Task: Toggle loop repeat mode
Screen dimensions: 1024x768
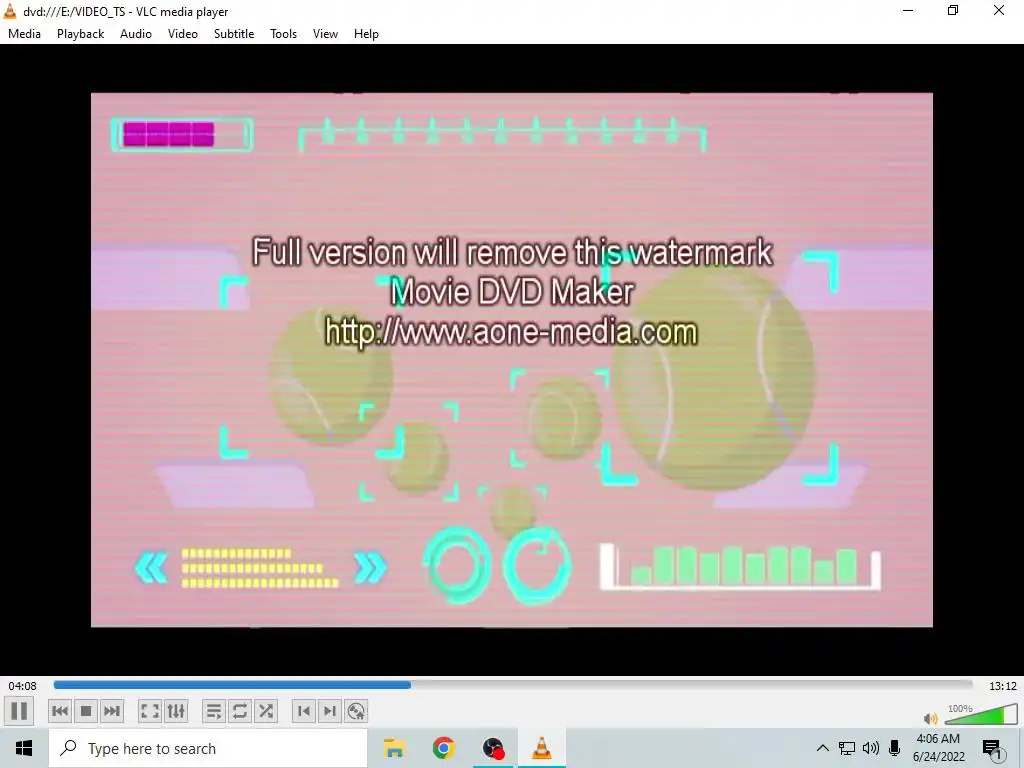Action: [240, 711]
